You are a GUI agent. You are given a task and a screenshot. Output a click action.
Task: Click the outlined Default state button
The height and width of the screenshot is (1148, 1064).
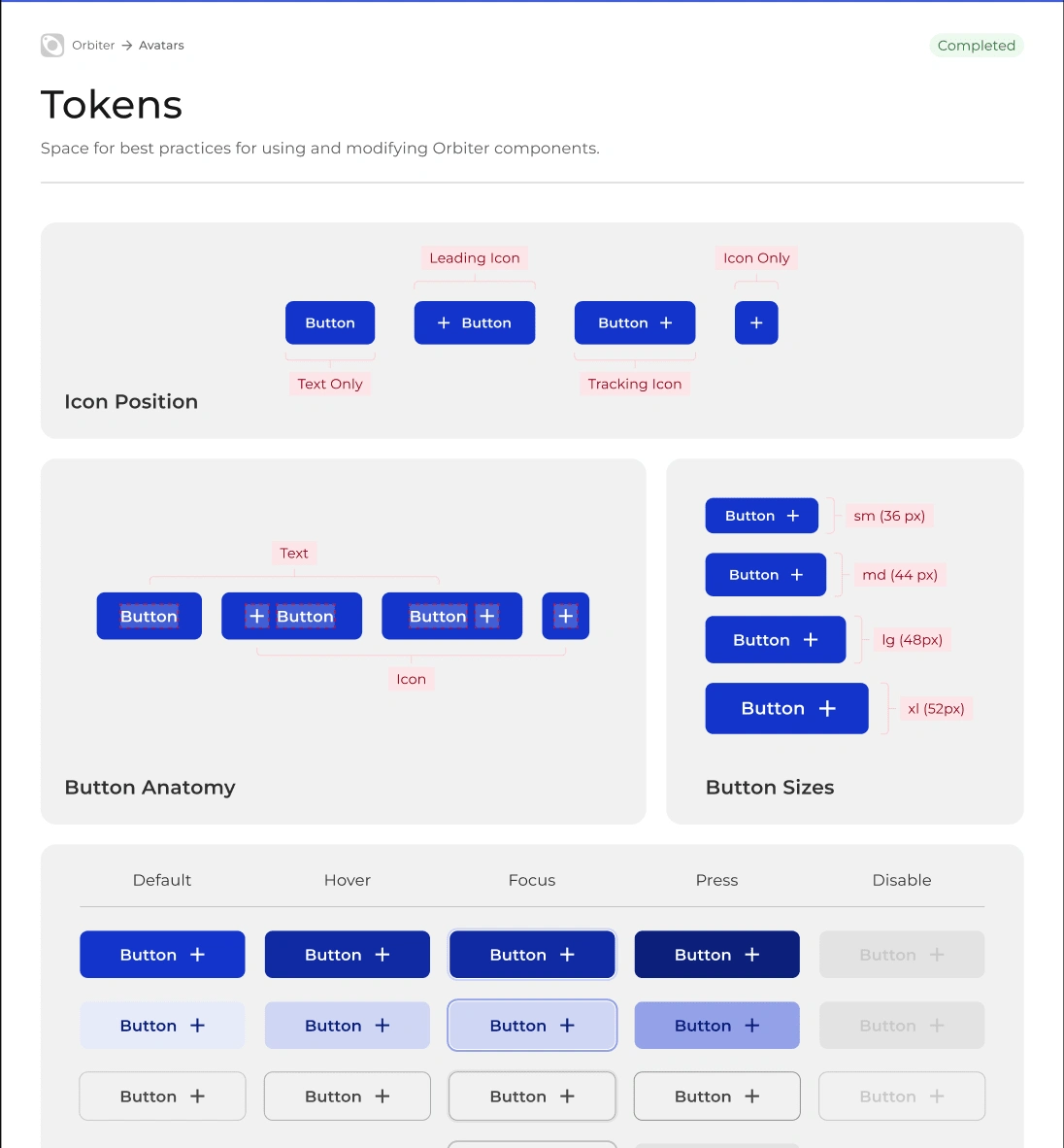(162, 1097)
